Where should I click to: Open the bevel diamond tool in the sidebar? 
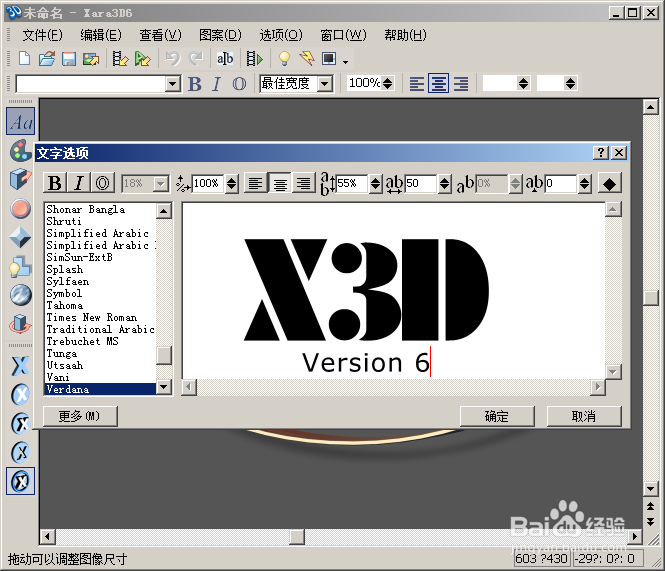point(20,237)
